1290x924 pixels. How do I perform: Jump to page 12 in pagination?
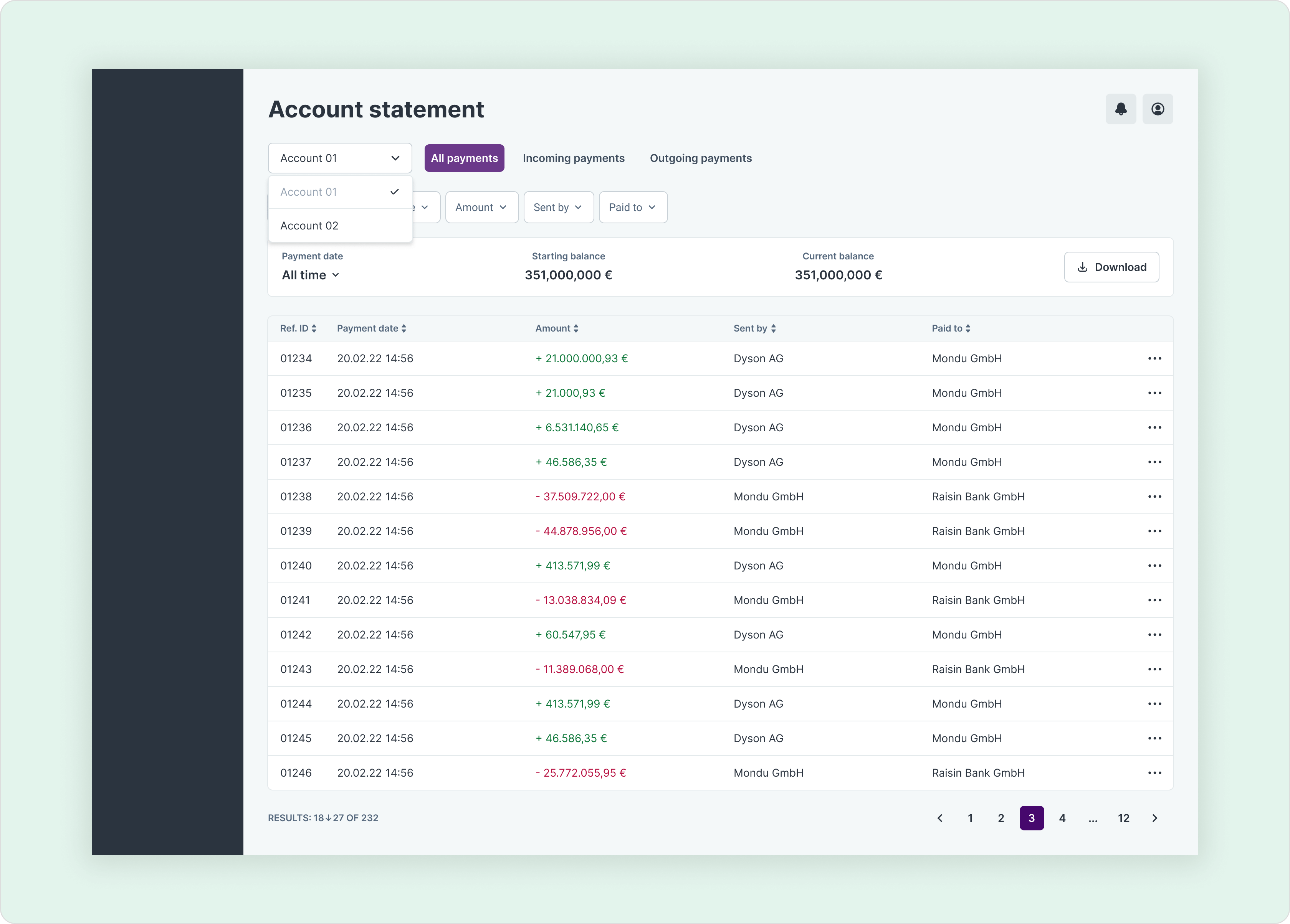click(x=1123, y=818)
